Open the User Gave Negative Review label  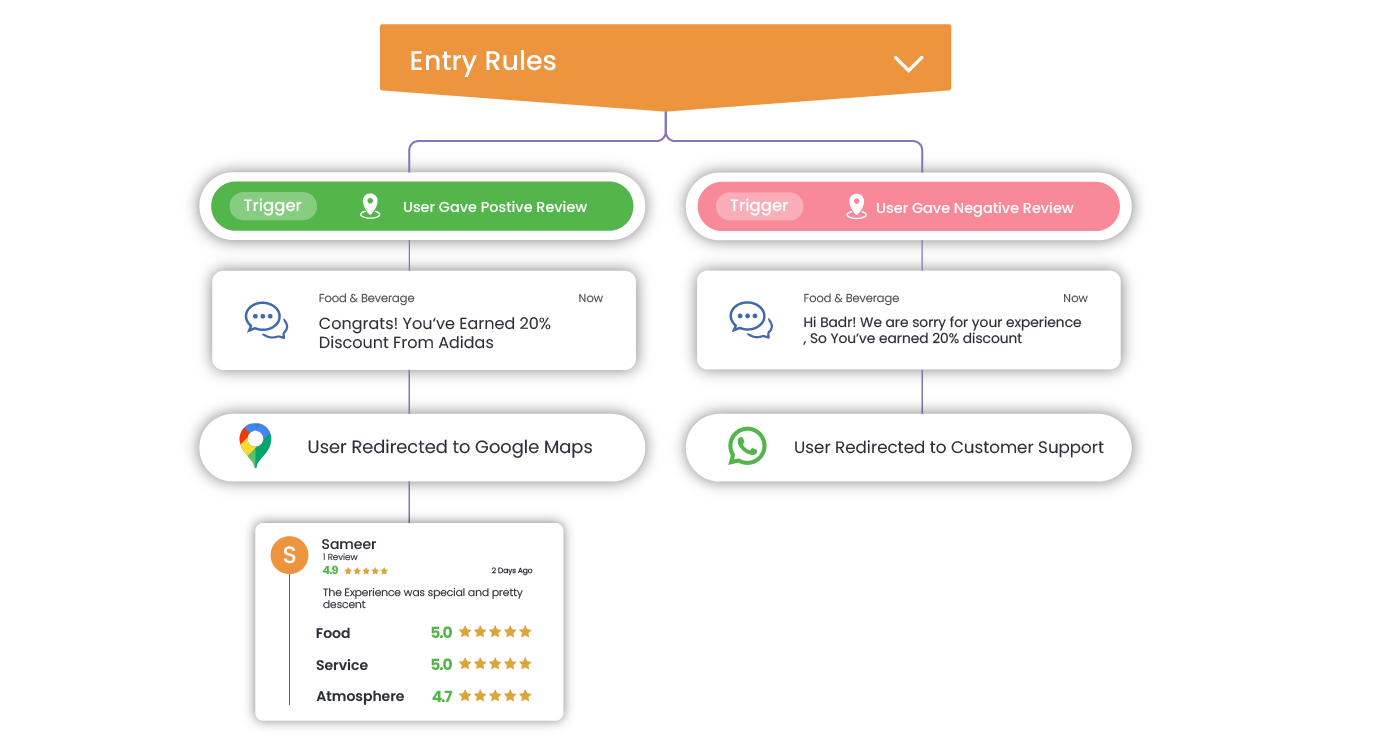coord(975,208)
